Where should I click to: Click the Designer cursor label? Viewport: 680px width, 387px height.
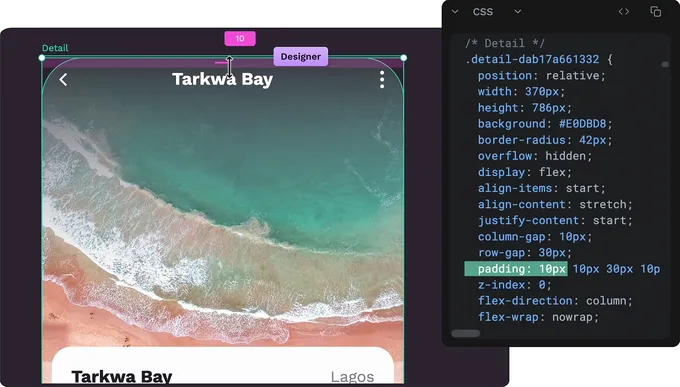pos(301,56)
